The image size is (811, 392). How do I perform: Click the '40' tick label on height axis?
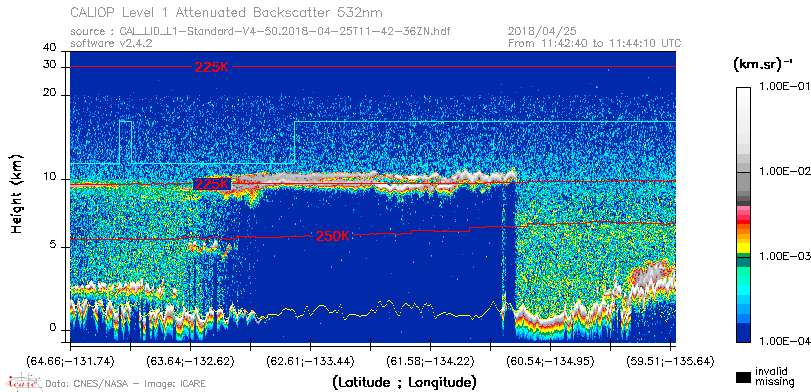point(50,48)
